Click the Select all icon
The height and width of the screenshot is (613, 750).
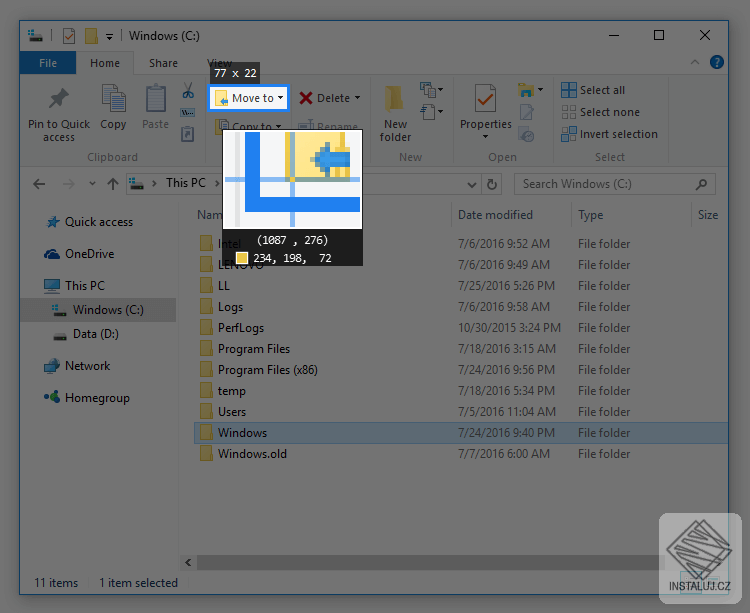(x=569, y=90)
